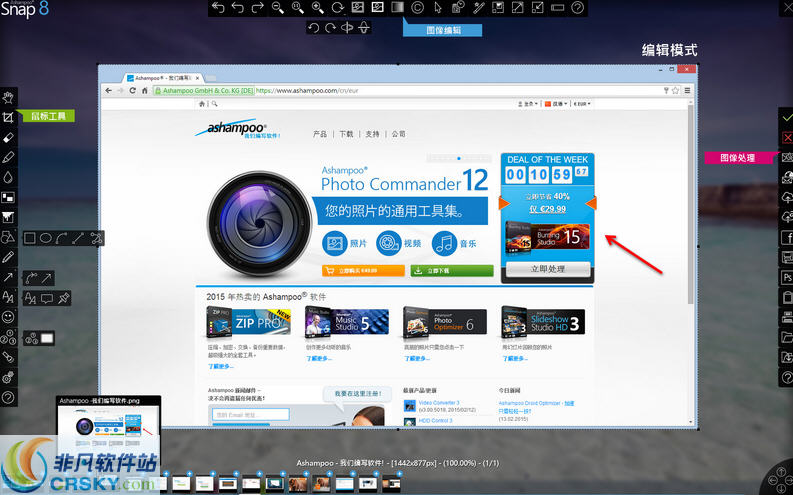Open the 产品 menu on Ashampoo page
Viewport: 793px width, 495px height.
[x=320, y=134]
